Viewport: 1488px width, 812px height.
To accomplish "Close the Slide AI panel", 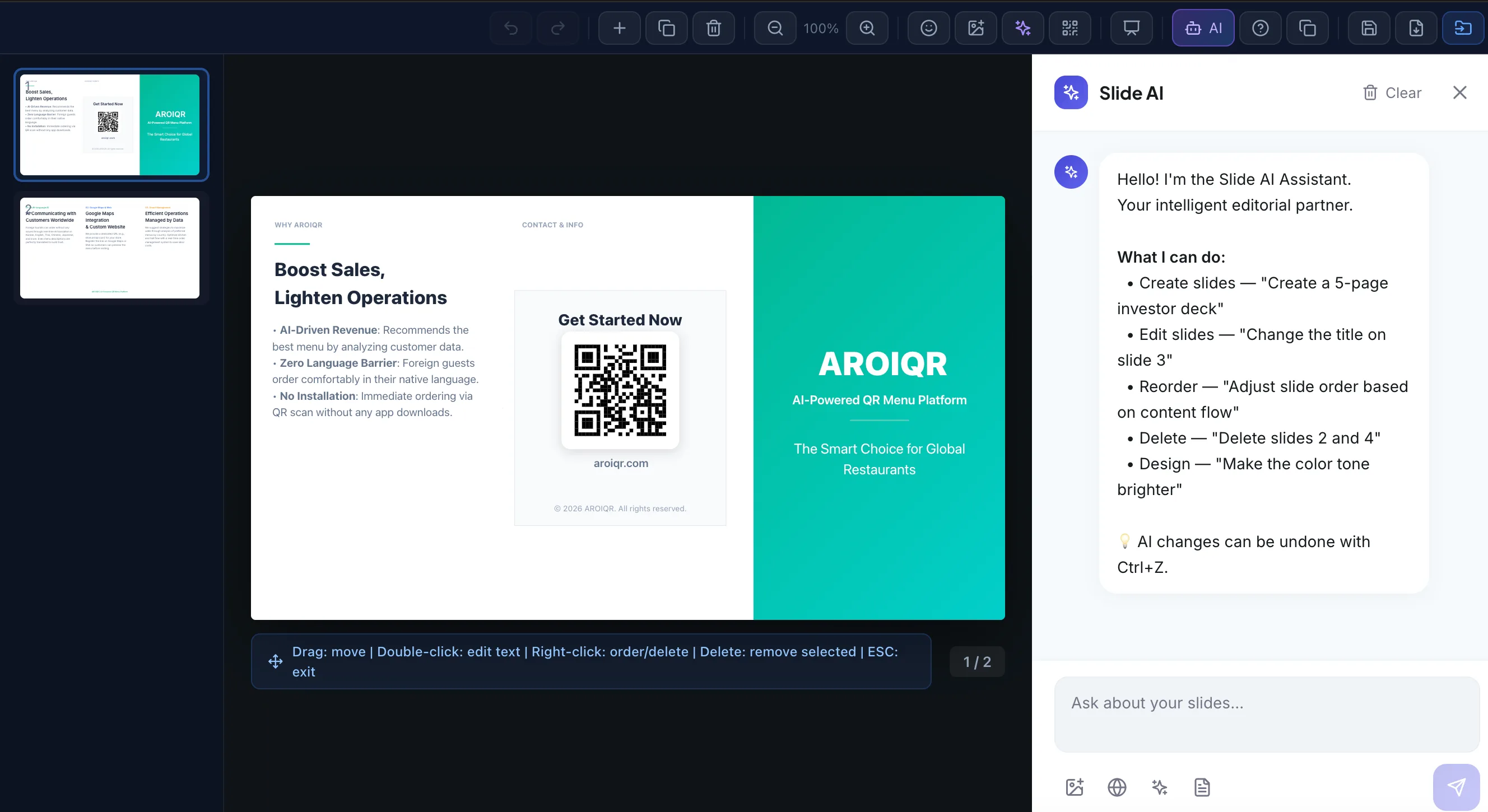I will point(1459,92).
